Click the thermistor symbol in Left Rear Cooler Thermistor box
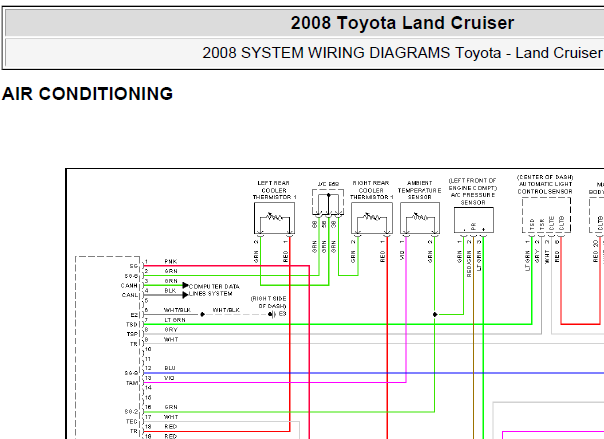Viewport: 604px width, 439px height. [275, 217]
